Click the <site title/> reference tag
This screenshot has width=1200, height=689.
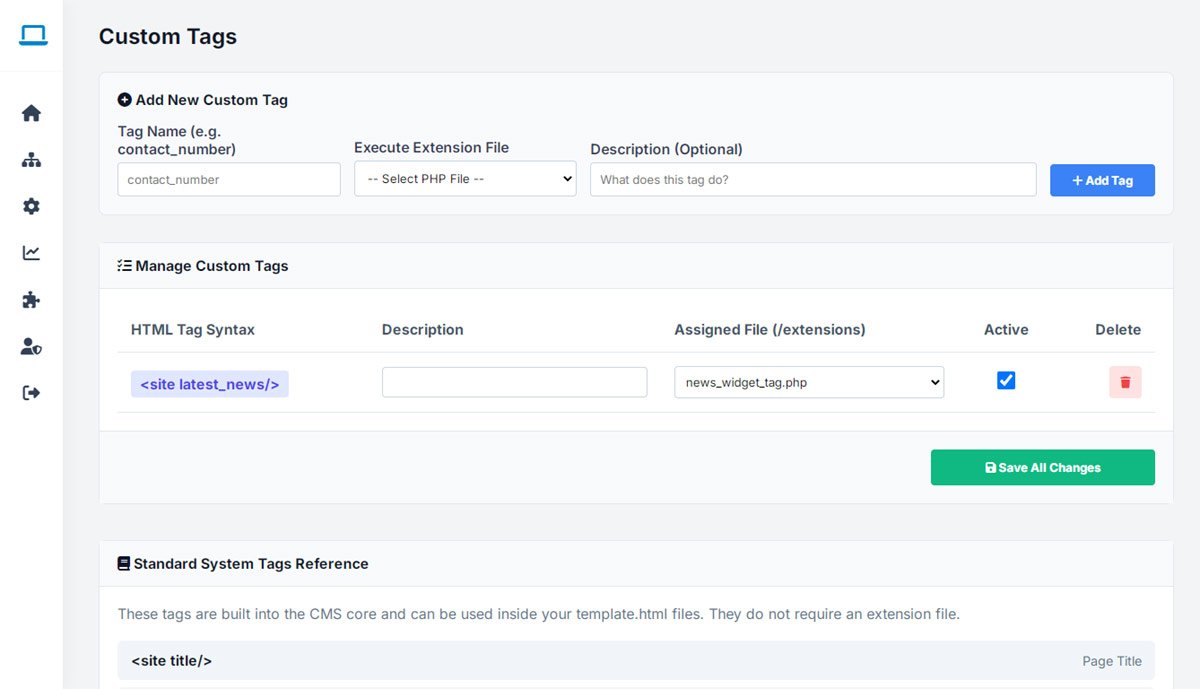(172, 661)
